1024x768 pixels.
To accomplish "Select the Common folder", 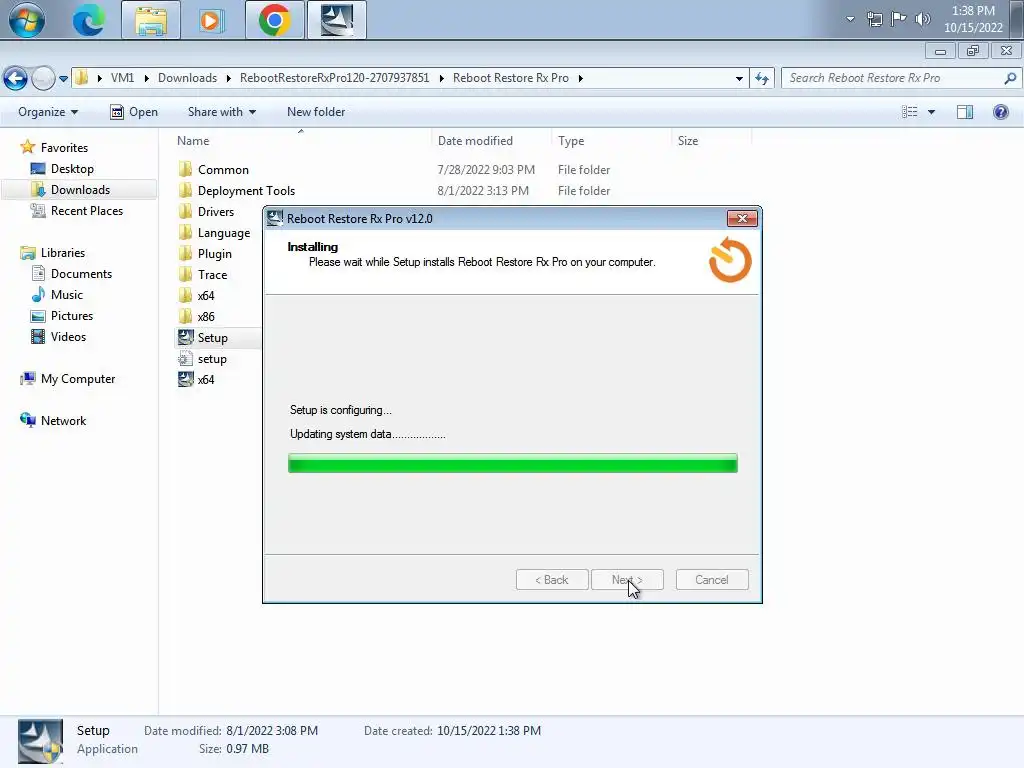I will 223,170.
